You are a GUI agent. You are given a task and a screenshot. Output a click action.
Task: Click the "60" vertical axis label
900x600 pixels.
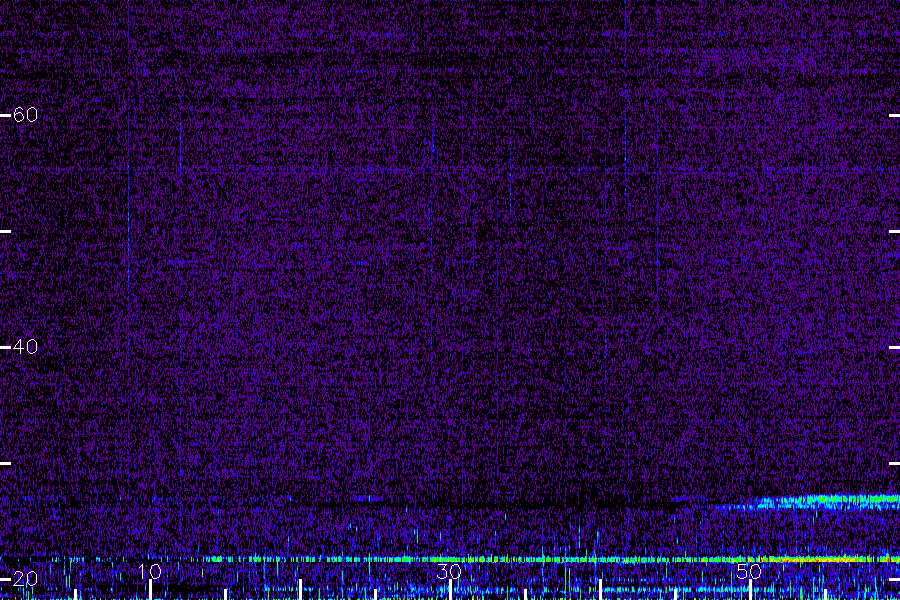pos(25,115)
